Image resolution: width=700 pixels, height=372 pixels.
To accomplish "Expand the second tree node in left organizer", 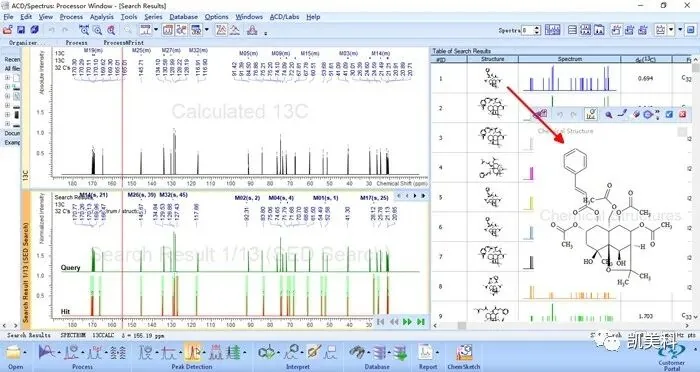I will pyautogui.click(x=7, y=87).
